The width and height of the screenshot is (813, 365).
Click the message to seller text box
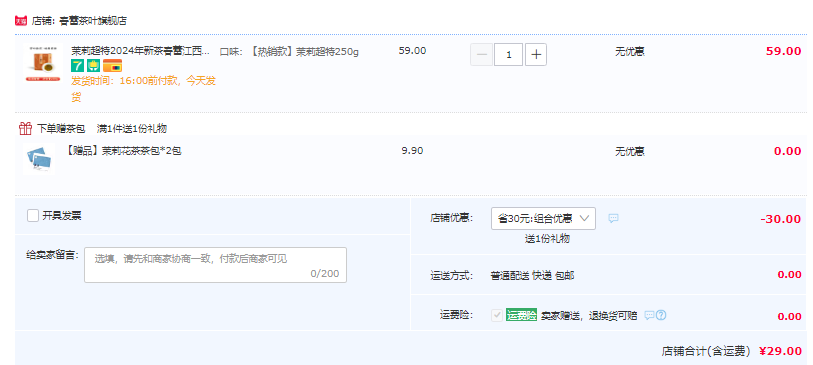215,265
